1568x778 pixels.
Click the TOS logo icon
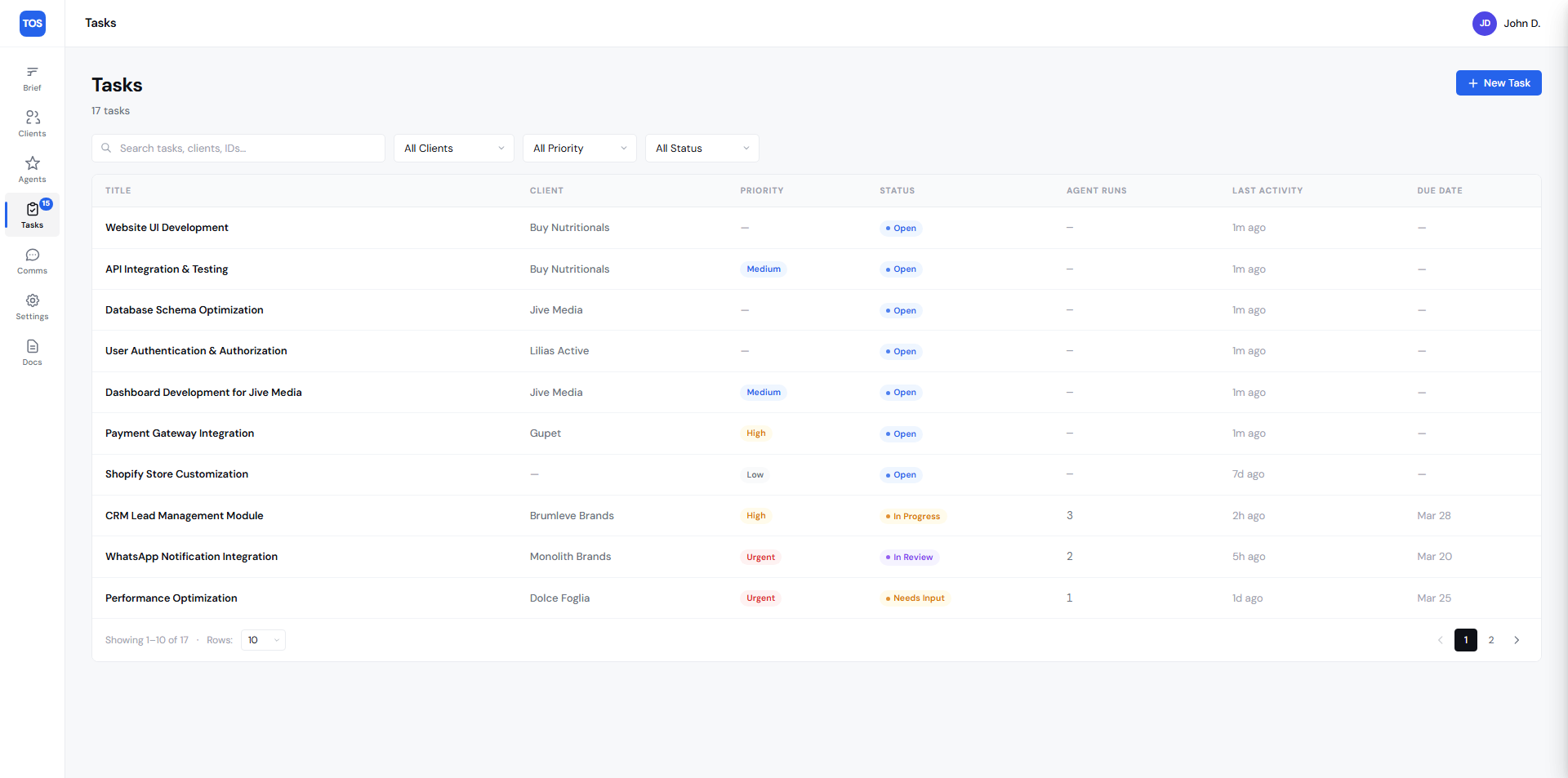33,23
